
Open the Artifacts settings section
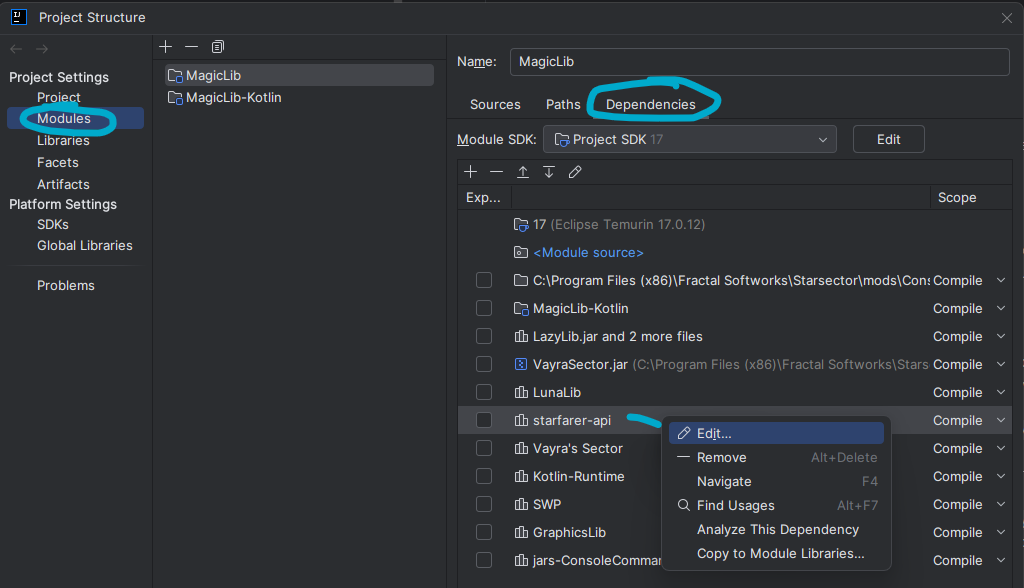[63, 184]
